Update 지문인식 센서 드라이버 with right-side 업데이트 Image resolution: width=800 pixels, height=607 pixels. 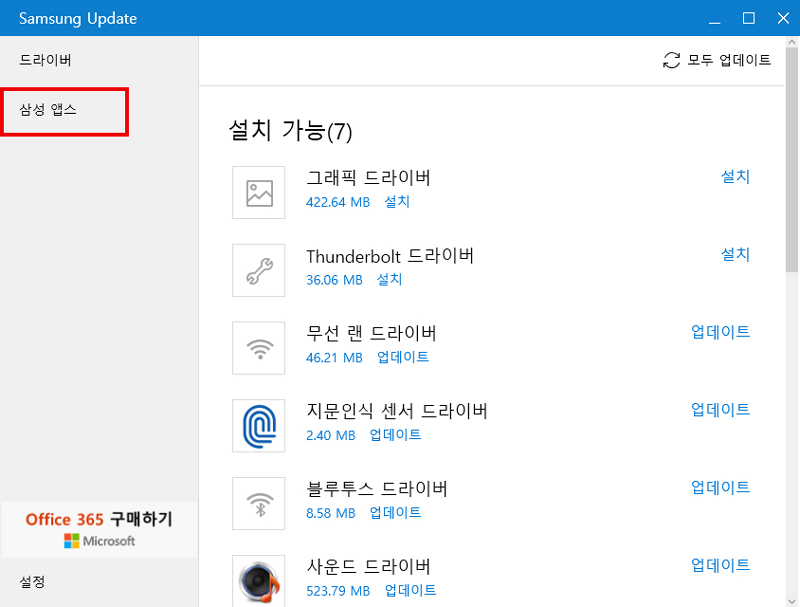[720, 410]
